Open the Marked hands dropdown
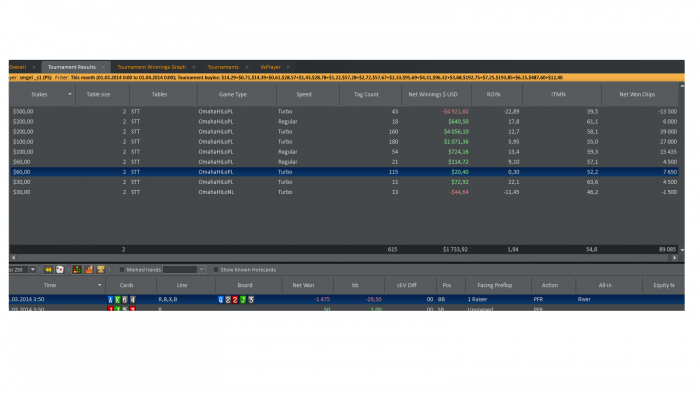The height and width of the screenshot is (394, 700). 201,270
